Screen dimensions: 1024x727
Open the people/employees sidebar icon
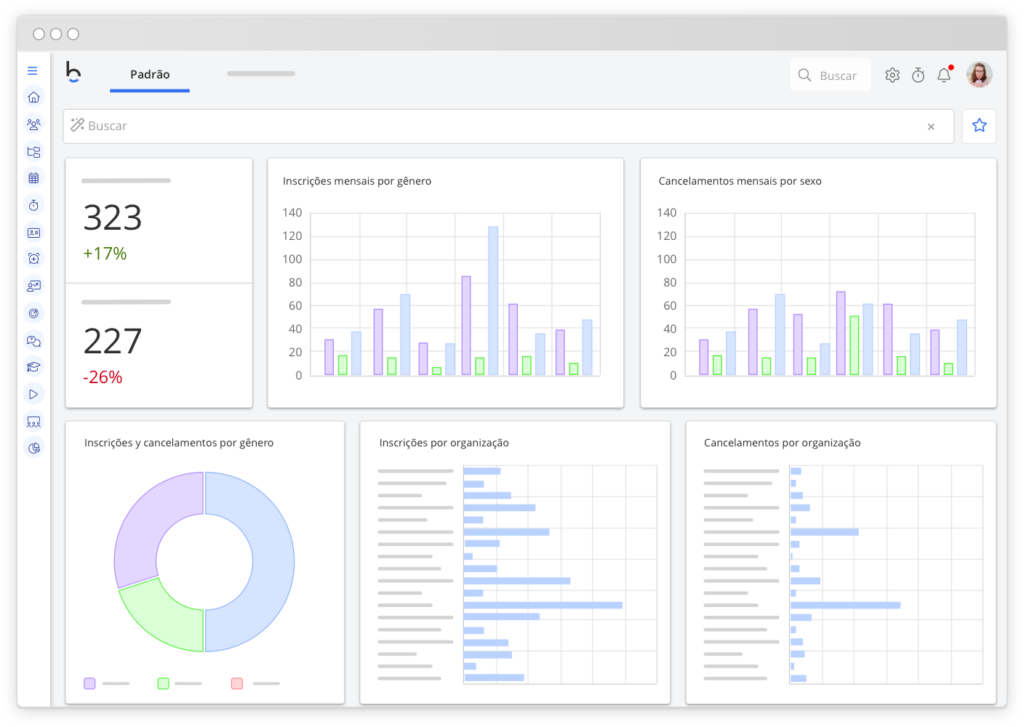34,124
